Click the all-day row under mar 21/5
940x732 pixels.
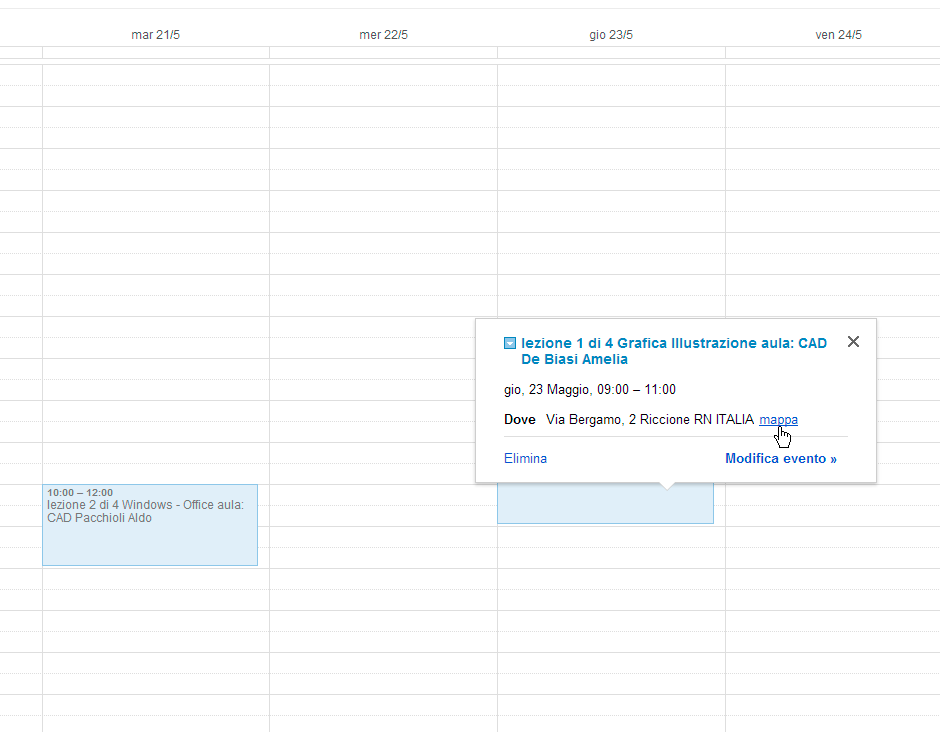pos(156,53)
